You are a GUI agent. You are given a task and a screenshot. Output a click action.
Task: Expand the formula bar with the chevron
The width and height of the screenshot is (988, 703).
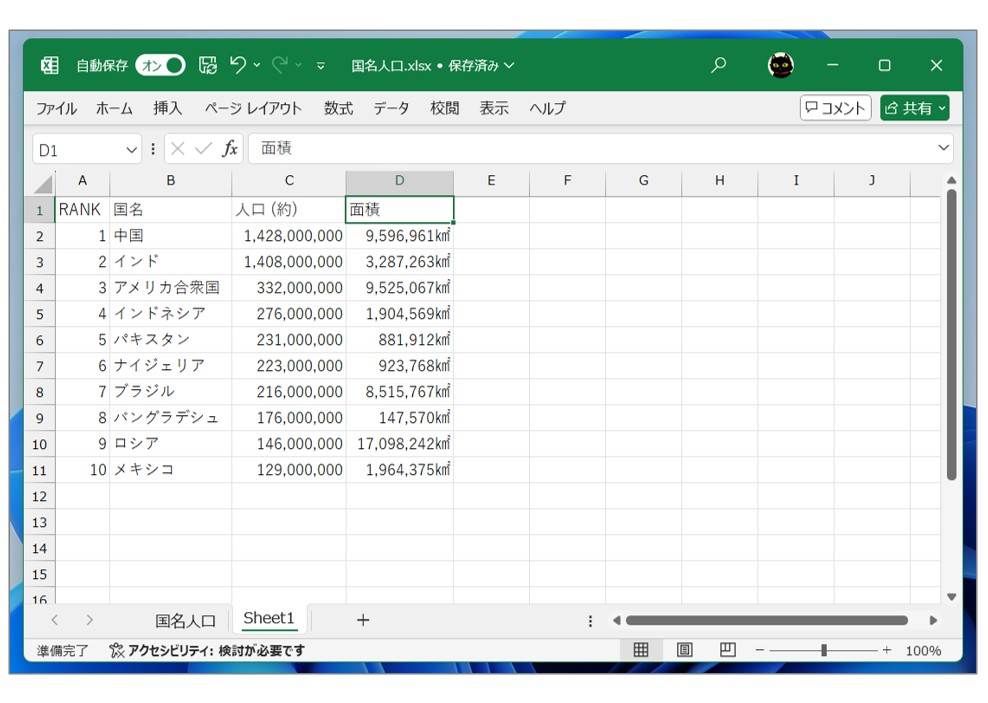point(943,148)
